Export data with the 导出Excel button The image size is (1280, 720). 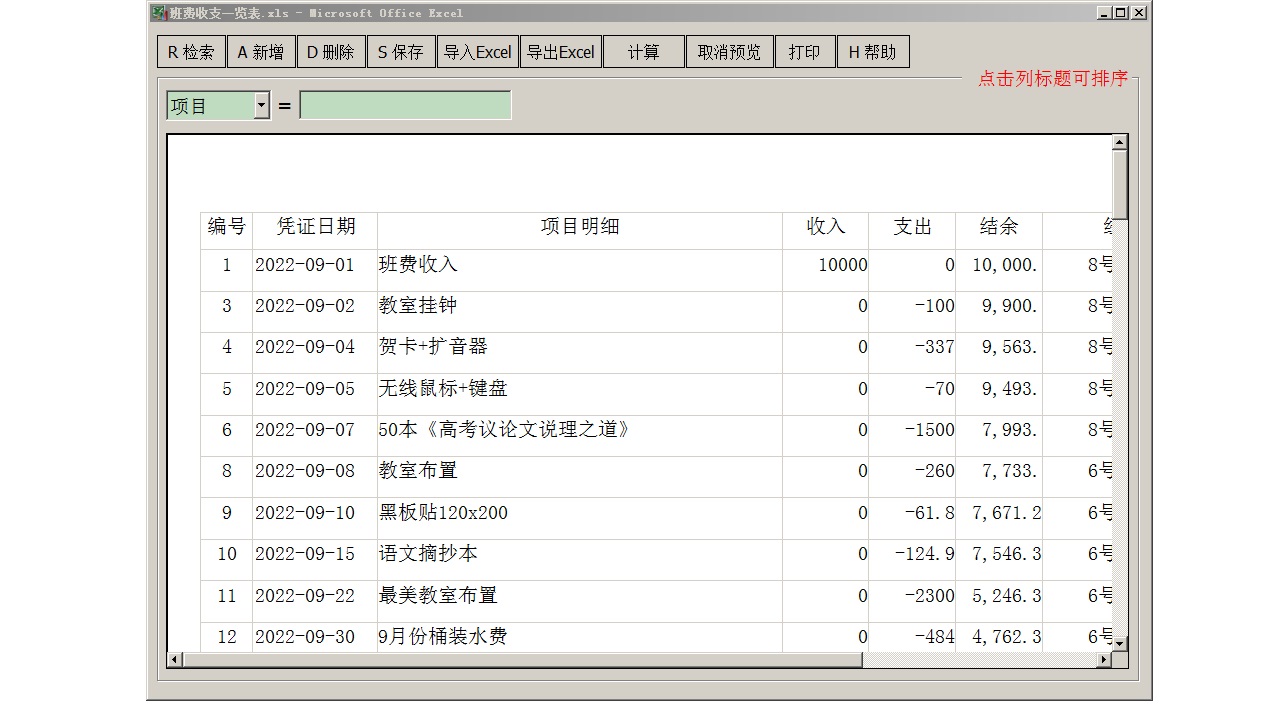561,51
